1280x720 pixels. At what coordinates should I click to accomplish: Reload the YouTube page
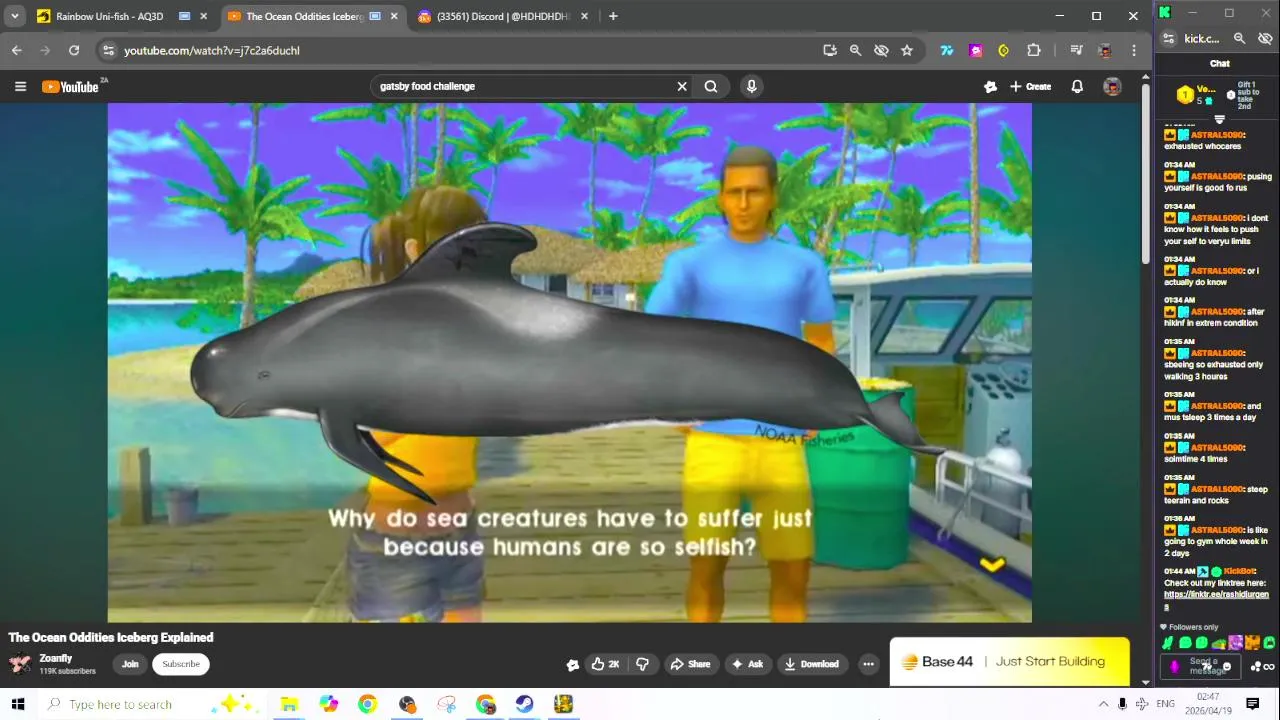click(x=74, y=50)
